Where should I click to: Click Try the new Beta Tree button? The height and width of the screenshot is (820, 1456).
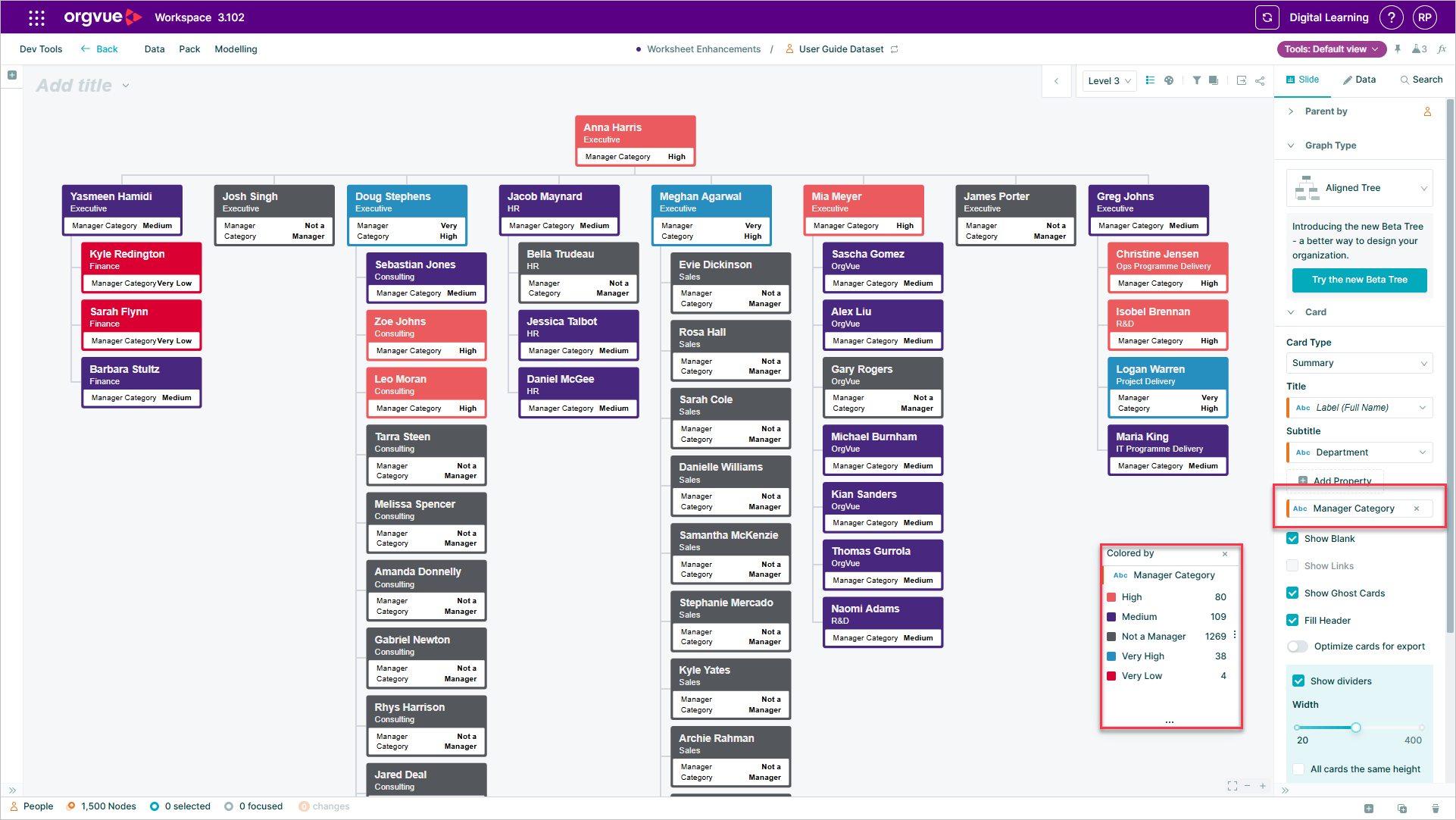point(1359,280)
